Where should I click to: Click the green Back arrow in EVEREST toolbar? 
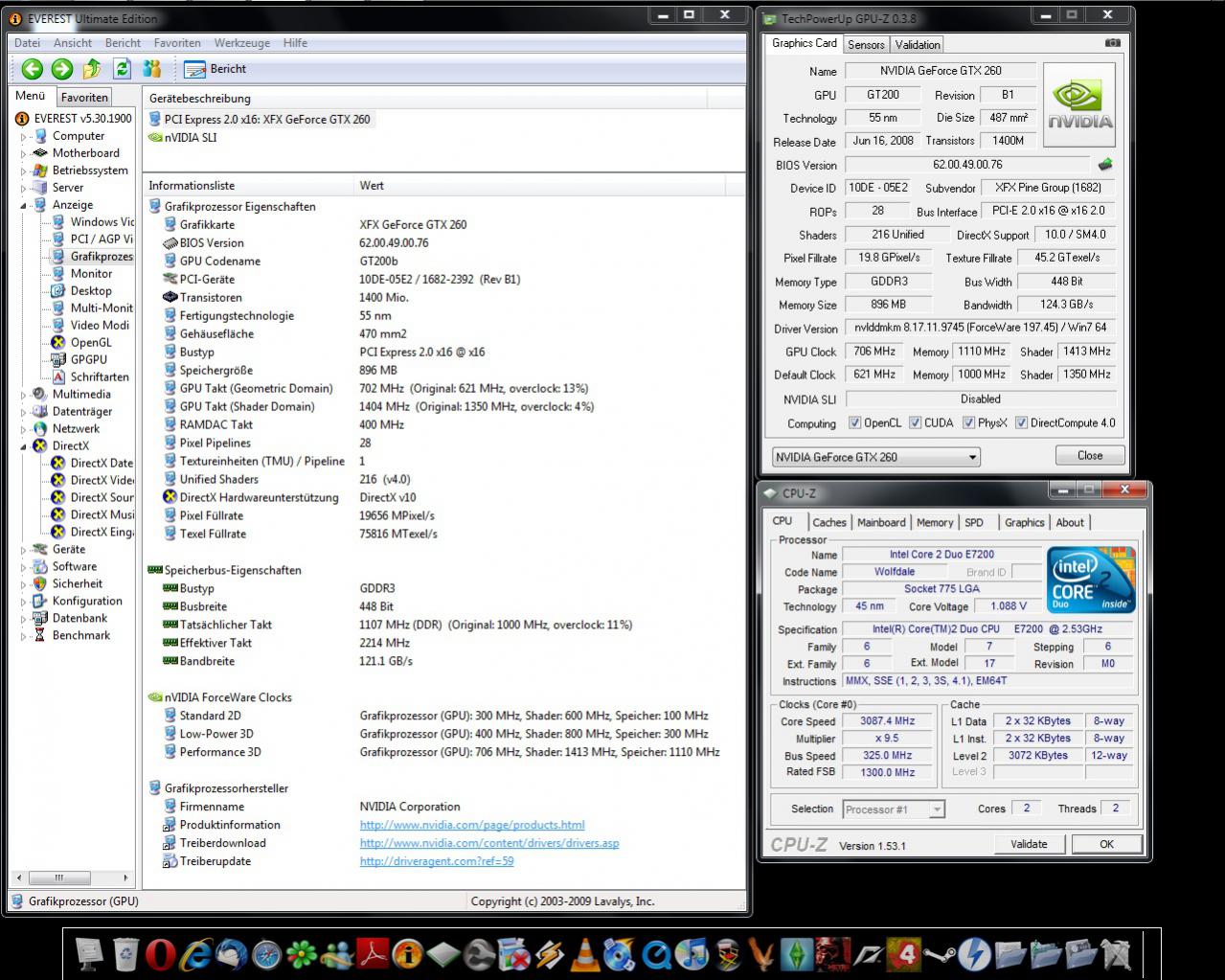coord(32,68)
